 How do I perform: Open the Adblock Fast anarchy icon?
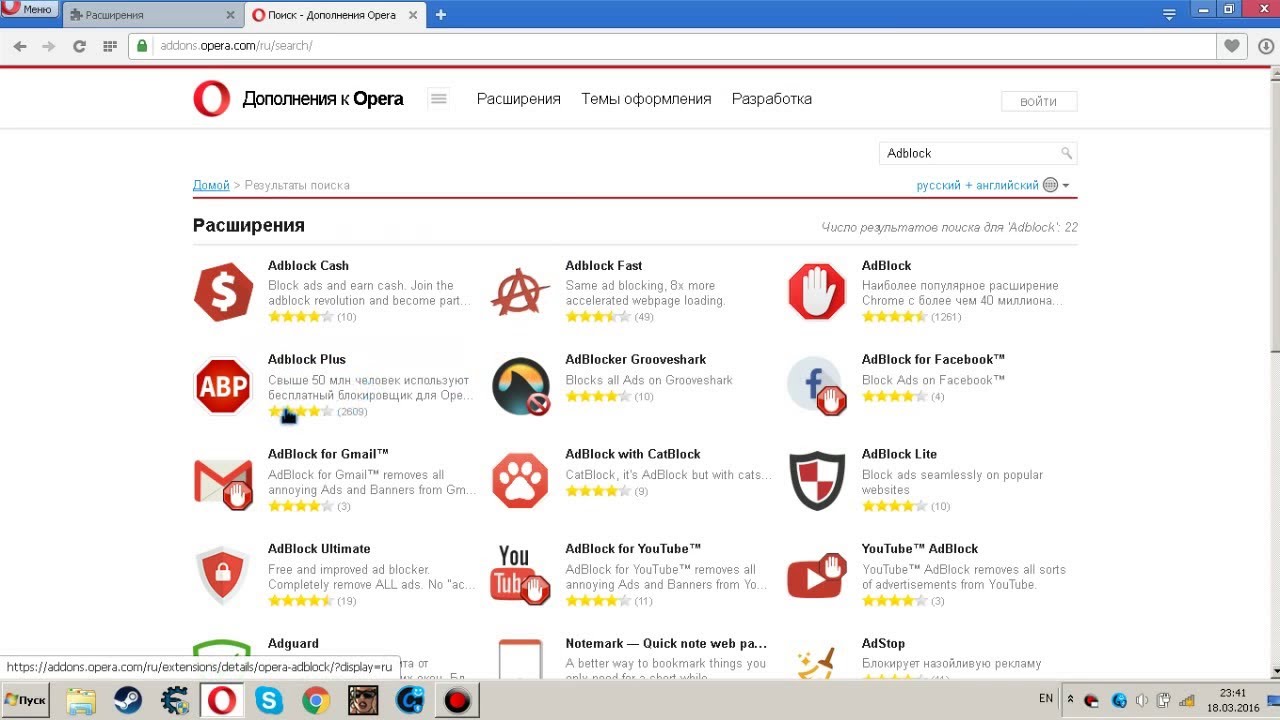(520, 291)
